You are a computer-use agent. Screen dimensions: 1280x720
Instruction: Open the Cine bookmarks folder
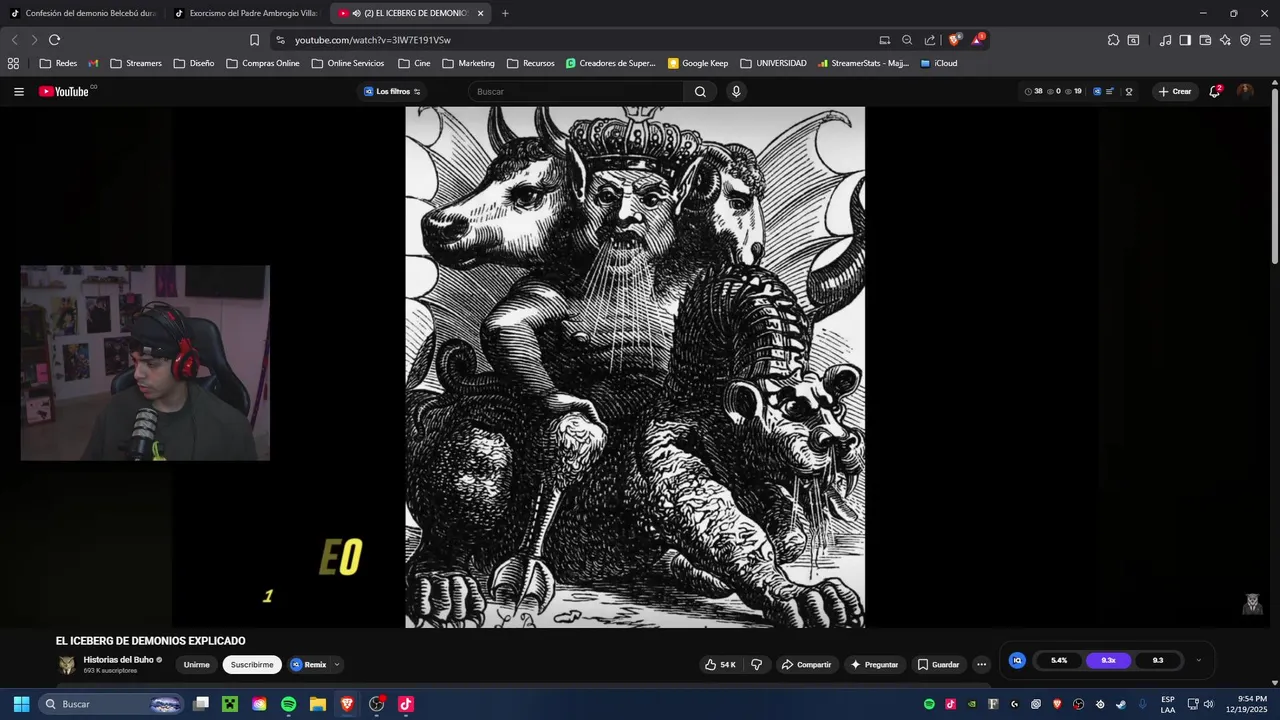tap(414, 63)
